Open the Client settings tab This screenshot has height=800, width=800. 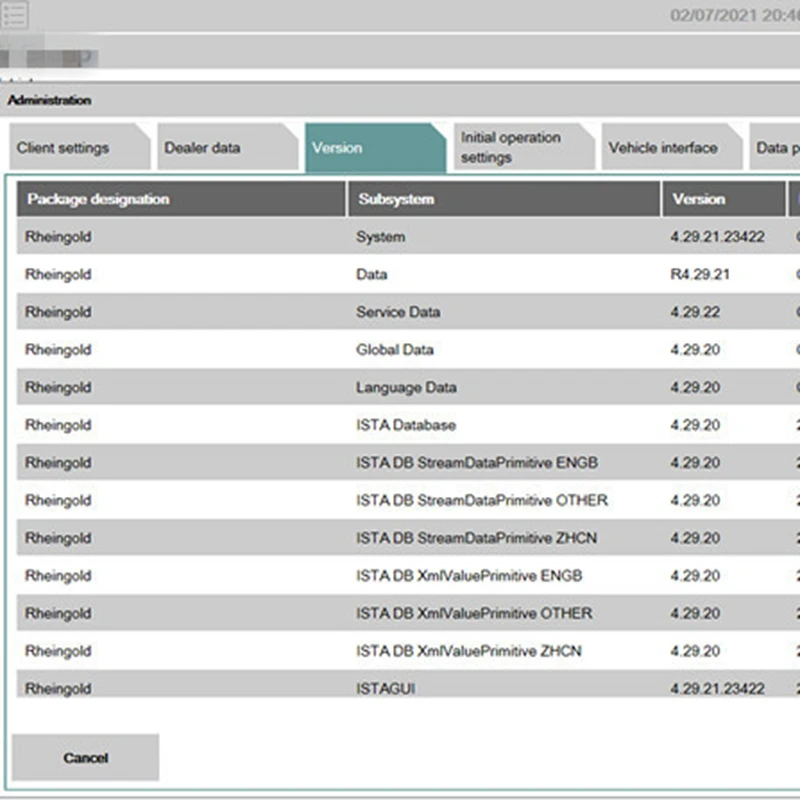pos(80,147)
